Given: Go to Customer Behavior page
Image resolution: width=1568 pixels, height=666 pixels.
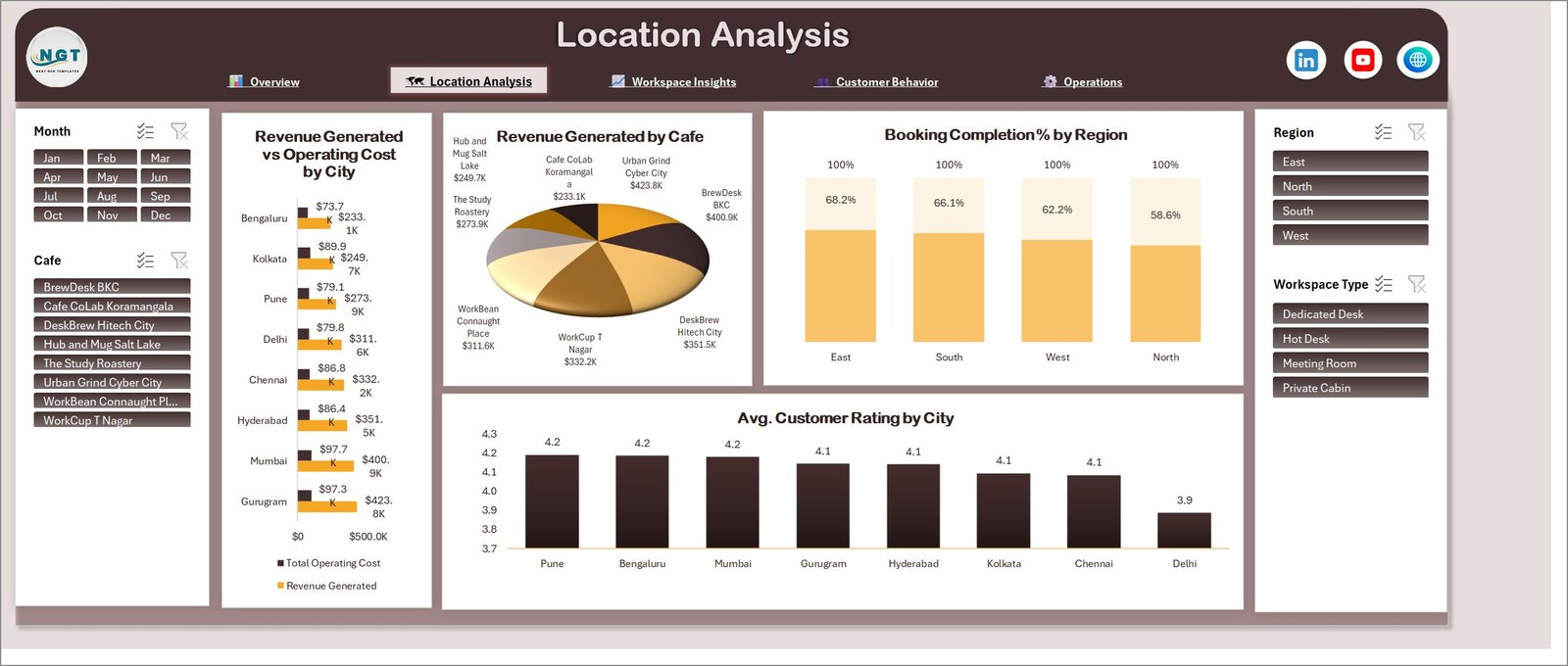Looking at the screenshot, I should 876,81.
